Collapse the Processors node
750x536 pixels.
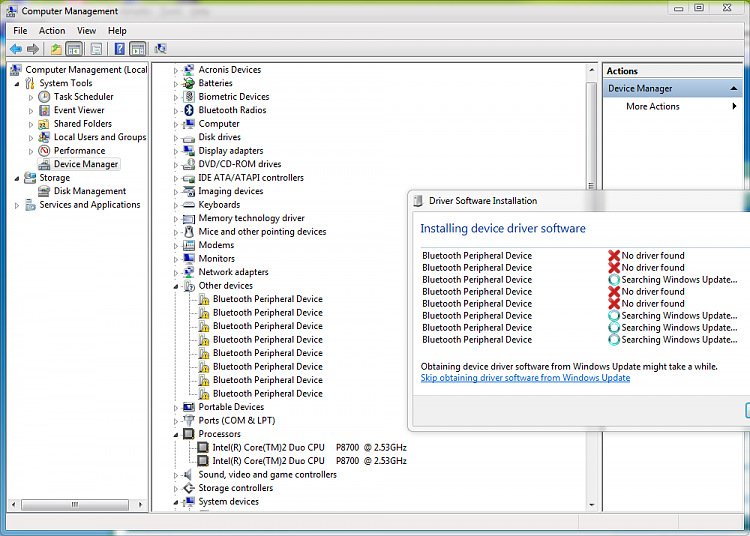click(x=176, y=435)
